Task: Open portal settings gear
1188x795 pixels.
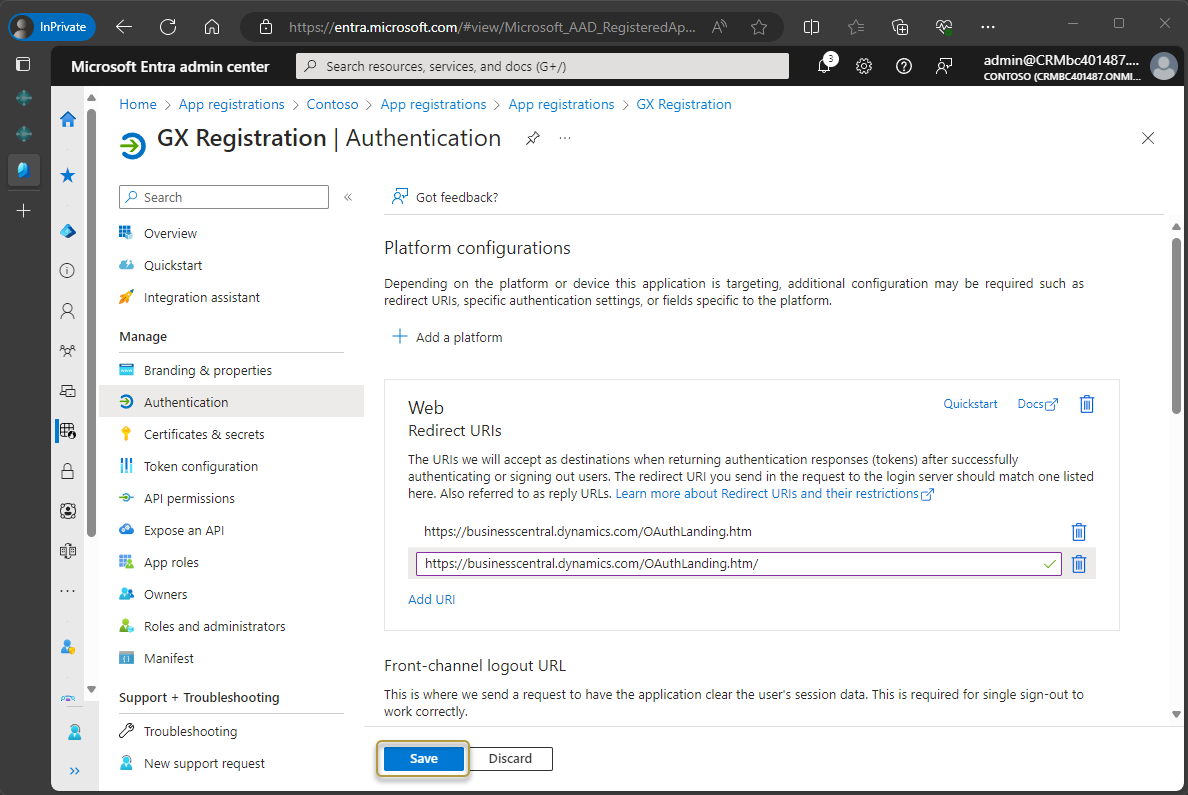Action: click(864, 66)
